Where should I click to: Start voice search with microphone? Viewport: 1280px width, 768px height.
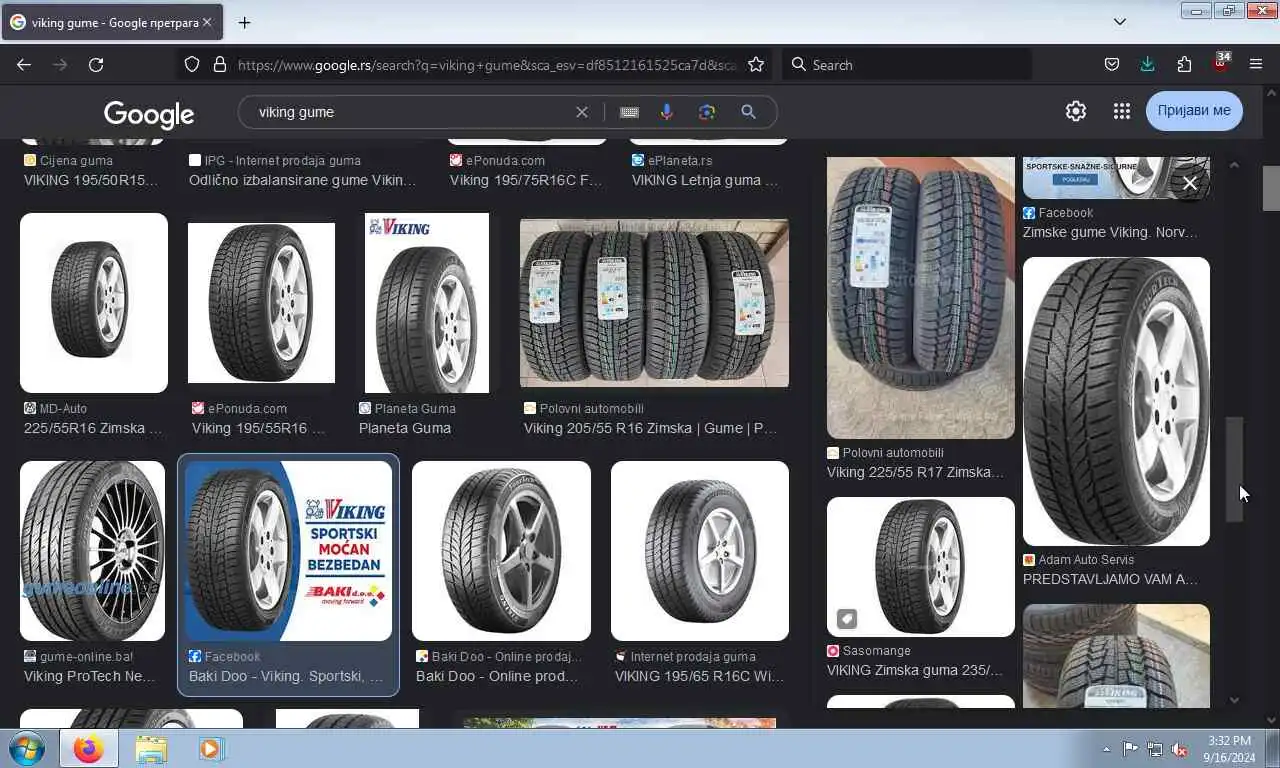tap(667, 112)
